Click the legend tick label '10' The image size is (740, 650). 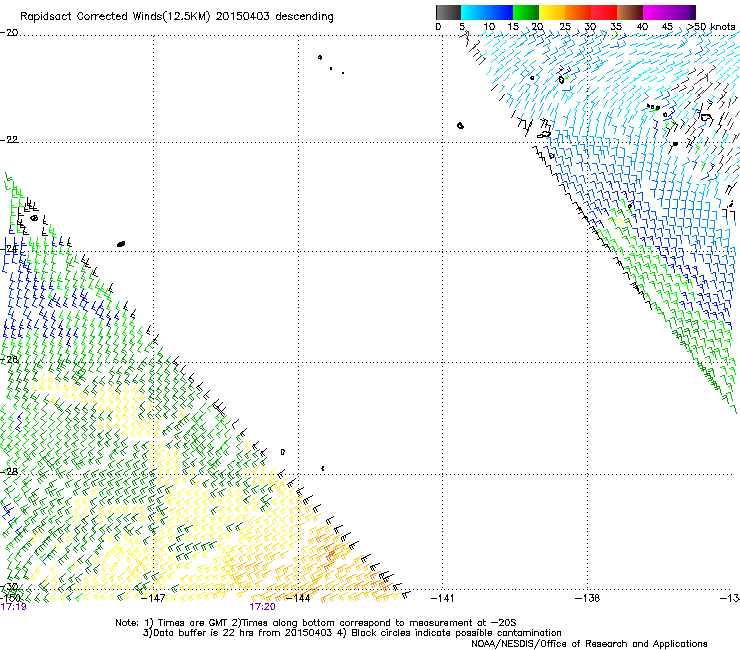[489, 27]
